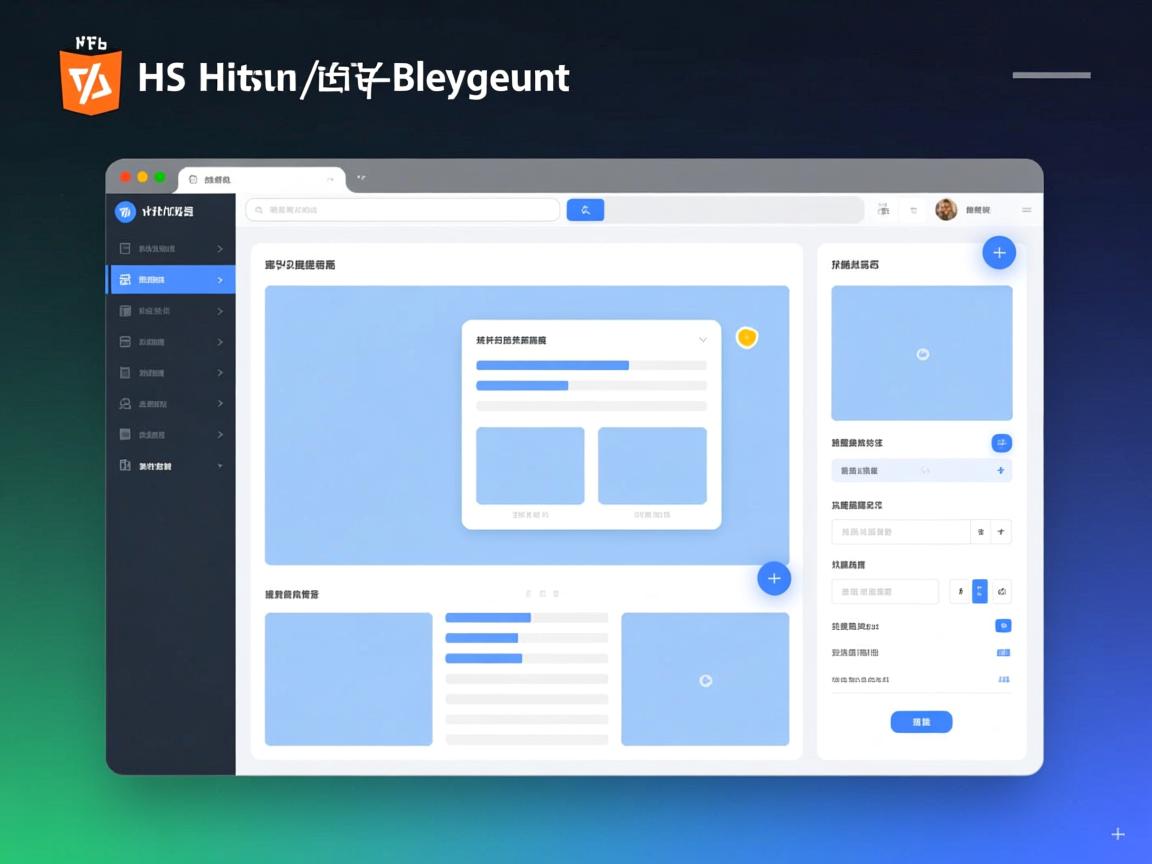This screenshot has width=1152, height=864.
Task: Enable the rightmost toggle next to the second input
Action: (x=1001, y=531)
